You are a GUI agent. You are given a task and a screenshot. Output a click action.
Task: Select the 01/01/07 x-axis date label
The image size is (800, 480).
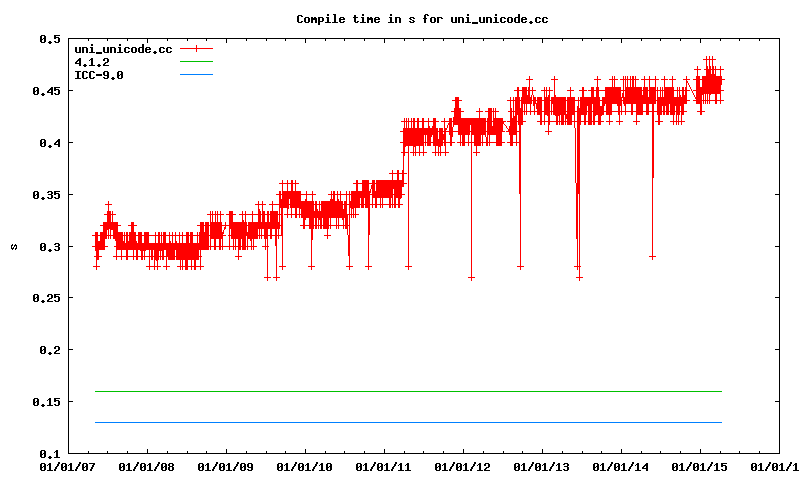[x=65, y=467]
